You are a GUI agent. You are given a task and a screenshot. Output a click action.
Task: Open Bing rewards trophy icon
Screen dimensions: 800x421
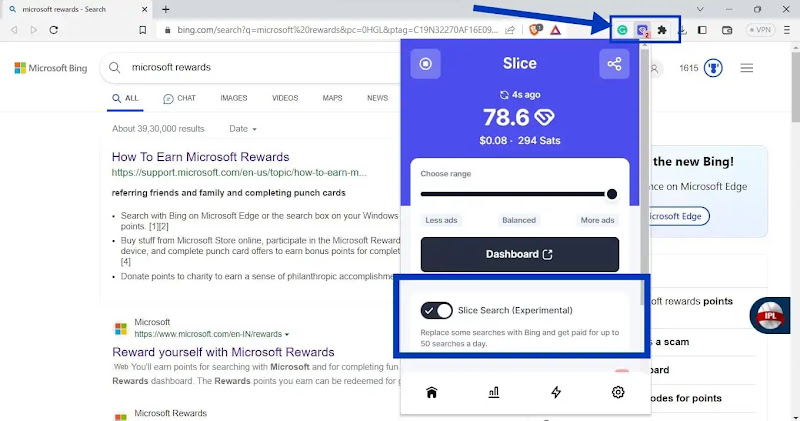713,68
